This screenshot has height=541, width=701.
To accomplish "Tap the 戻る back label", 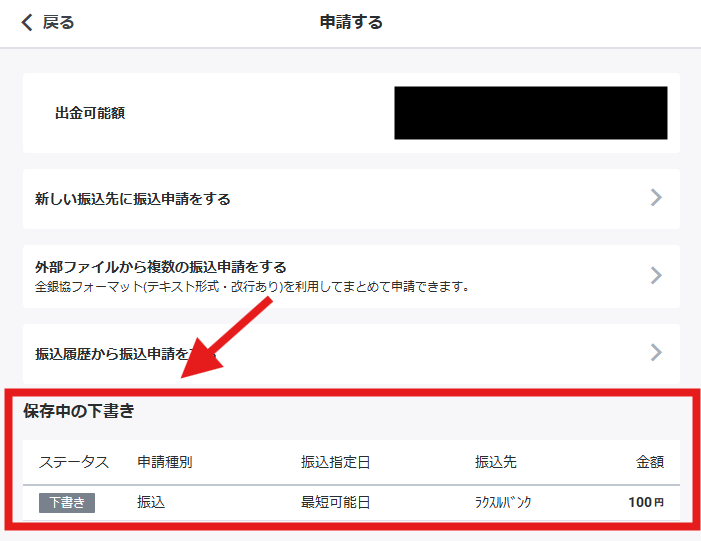I will click(x=58, y=22).
